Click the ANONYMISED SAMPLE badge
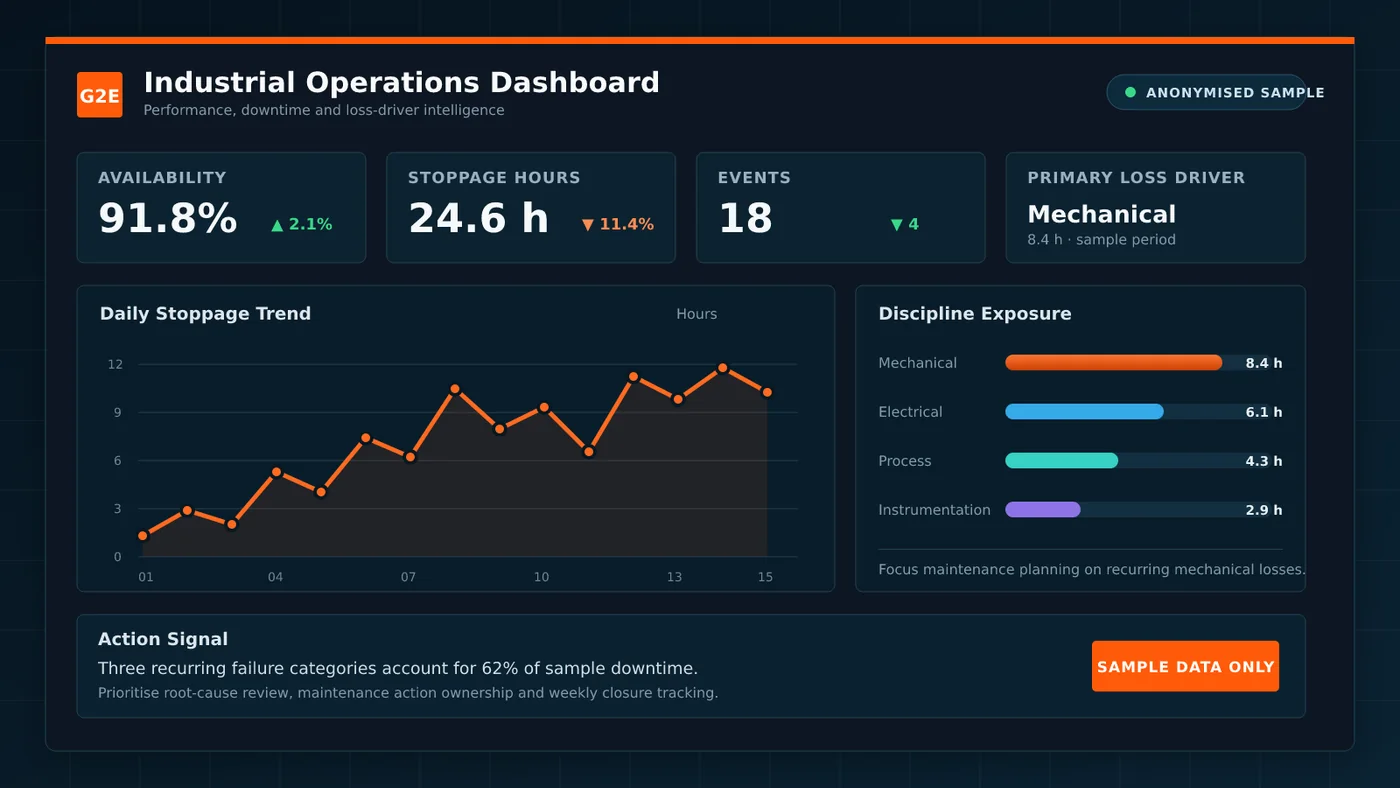1400x788 pixels. point(1206,92)
